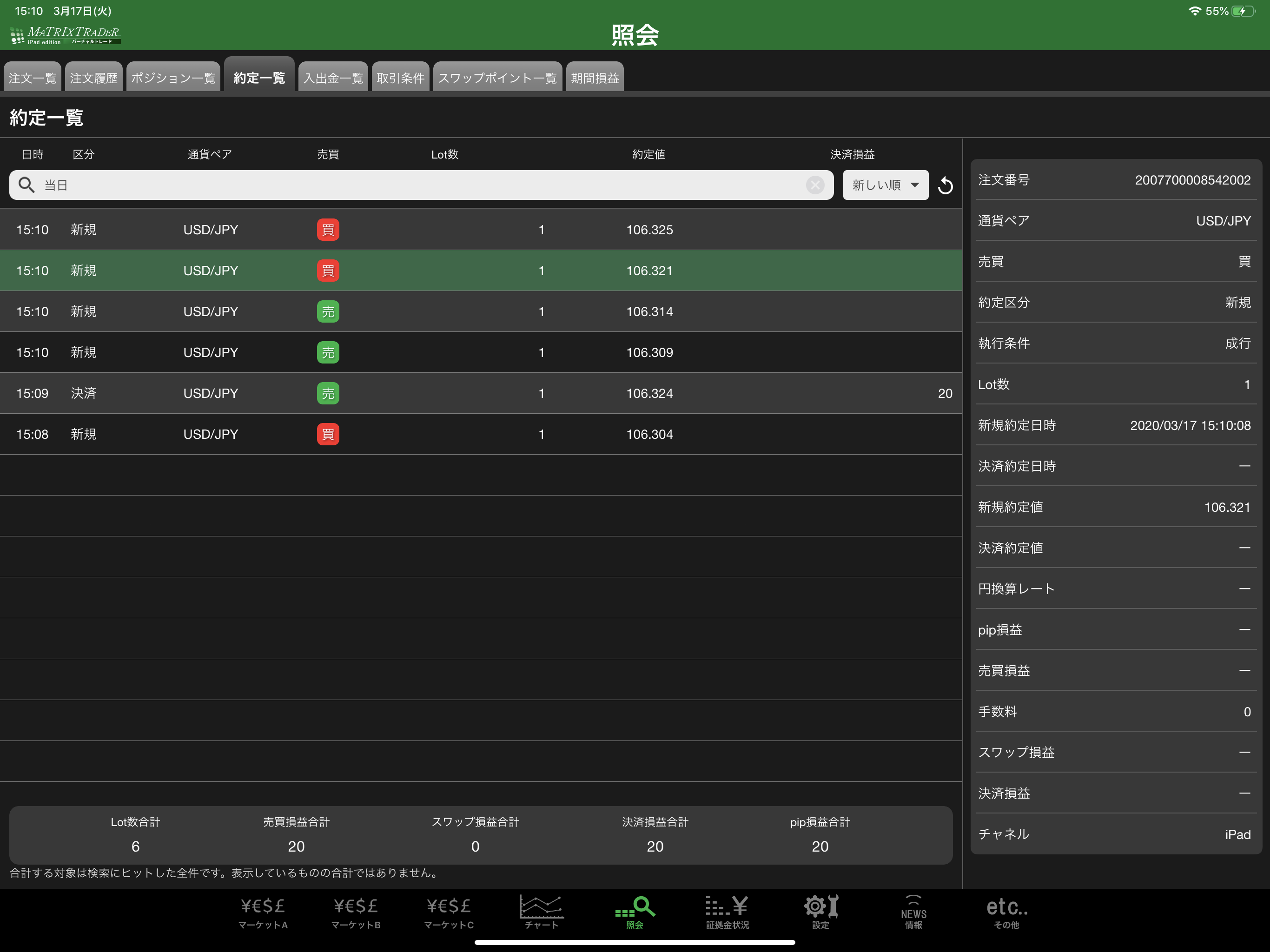The width and height of the screenshot is (1270, 952).
Task: Open the 期間損益 tab
Action: click(x=595, y=77)
